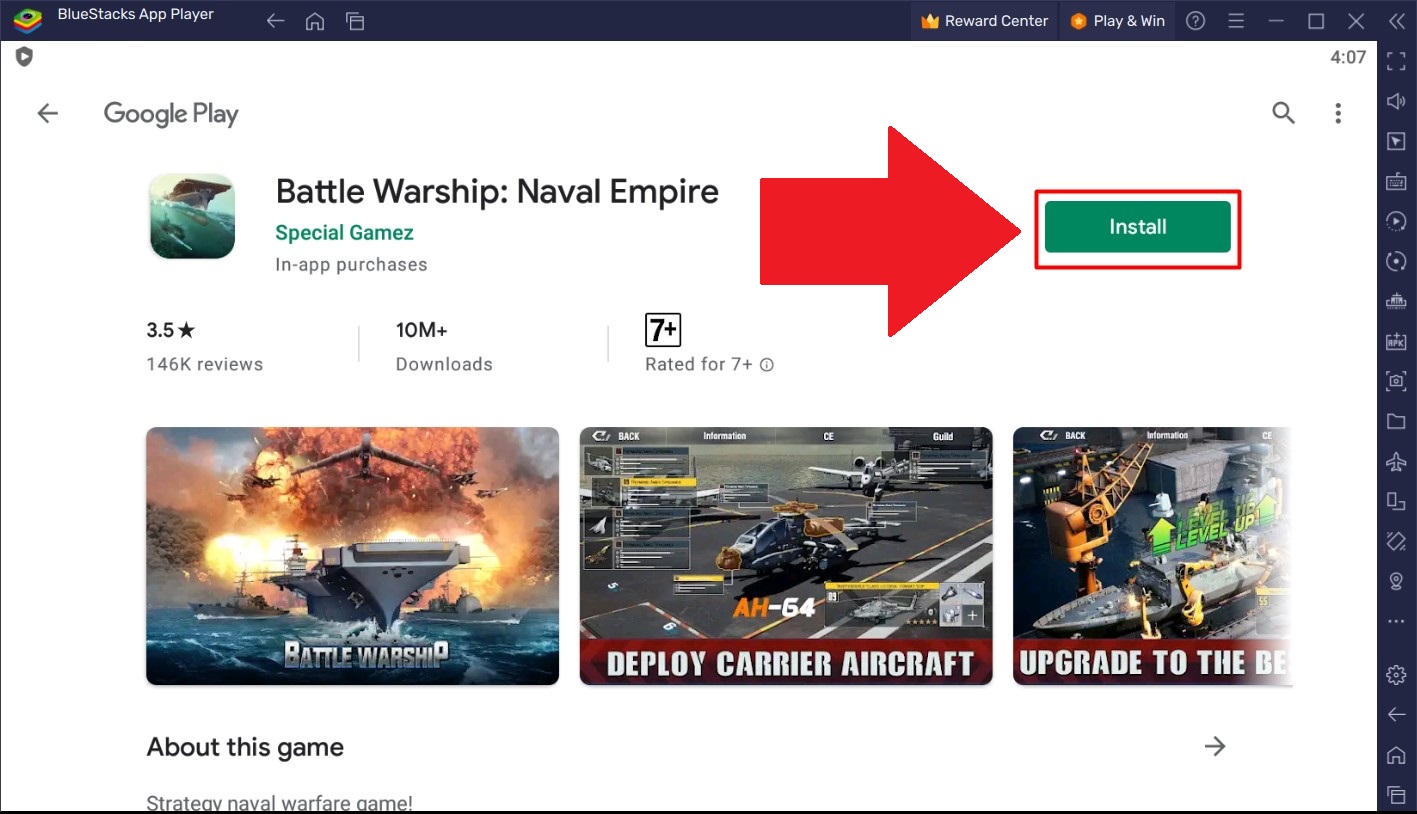Open Google Play search
The height and width of the screenshot is (814, 1417).
[1283, 113]
